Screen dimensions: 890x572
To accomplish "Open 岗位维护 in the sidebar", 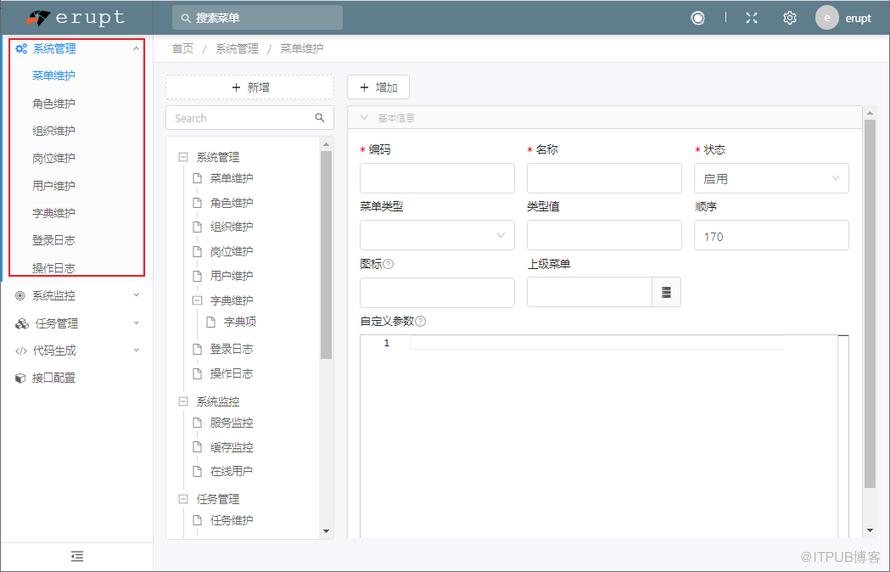I will pyautogui.click(x=53, y=158).
